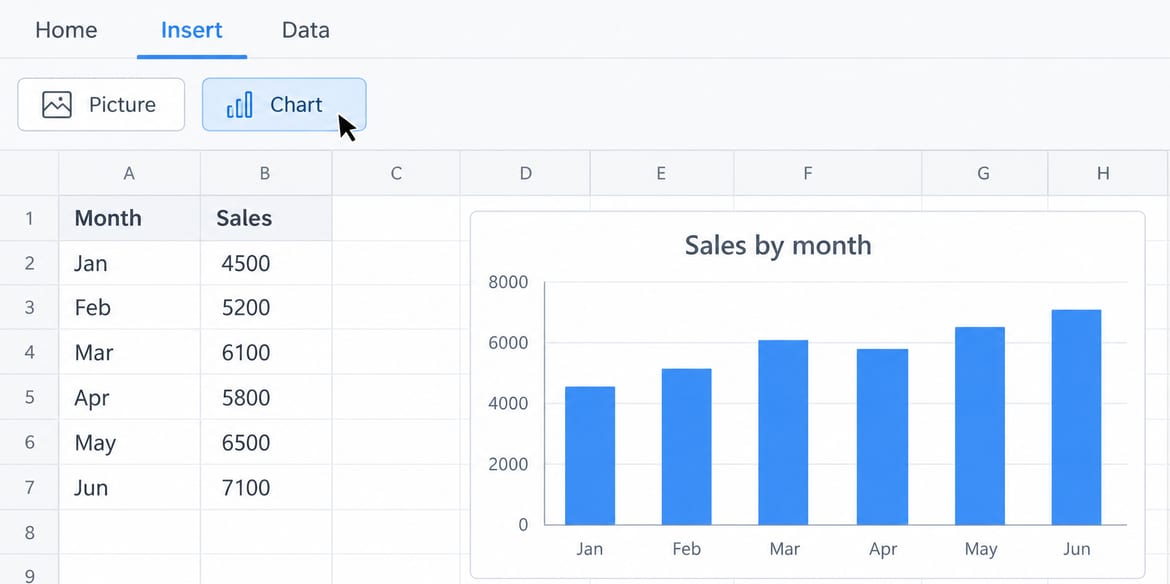This screenshot has height=584, width=1170.
Task: Click the bar chart icon on the Chart button
Action: 239,105
